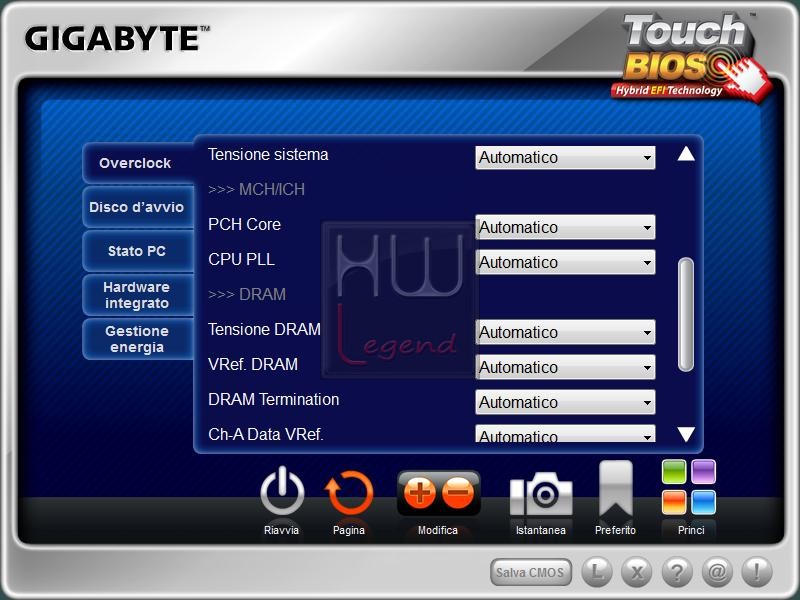
Task: Open help with the question mark button
Action: click(677, 572)
